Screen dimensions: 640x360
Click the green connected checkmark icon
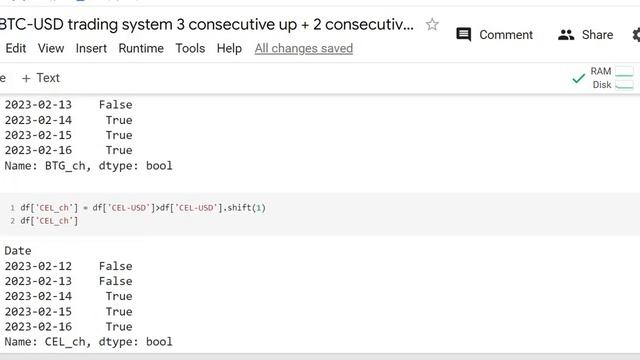coord(578,78)
